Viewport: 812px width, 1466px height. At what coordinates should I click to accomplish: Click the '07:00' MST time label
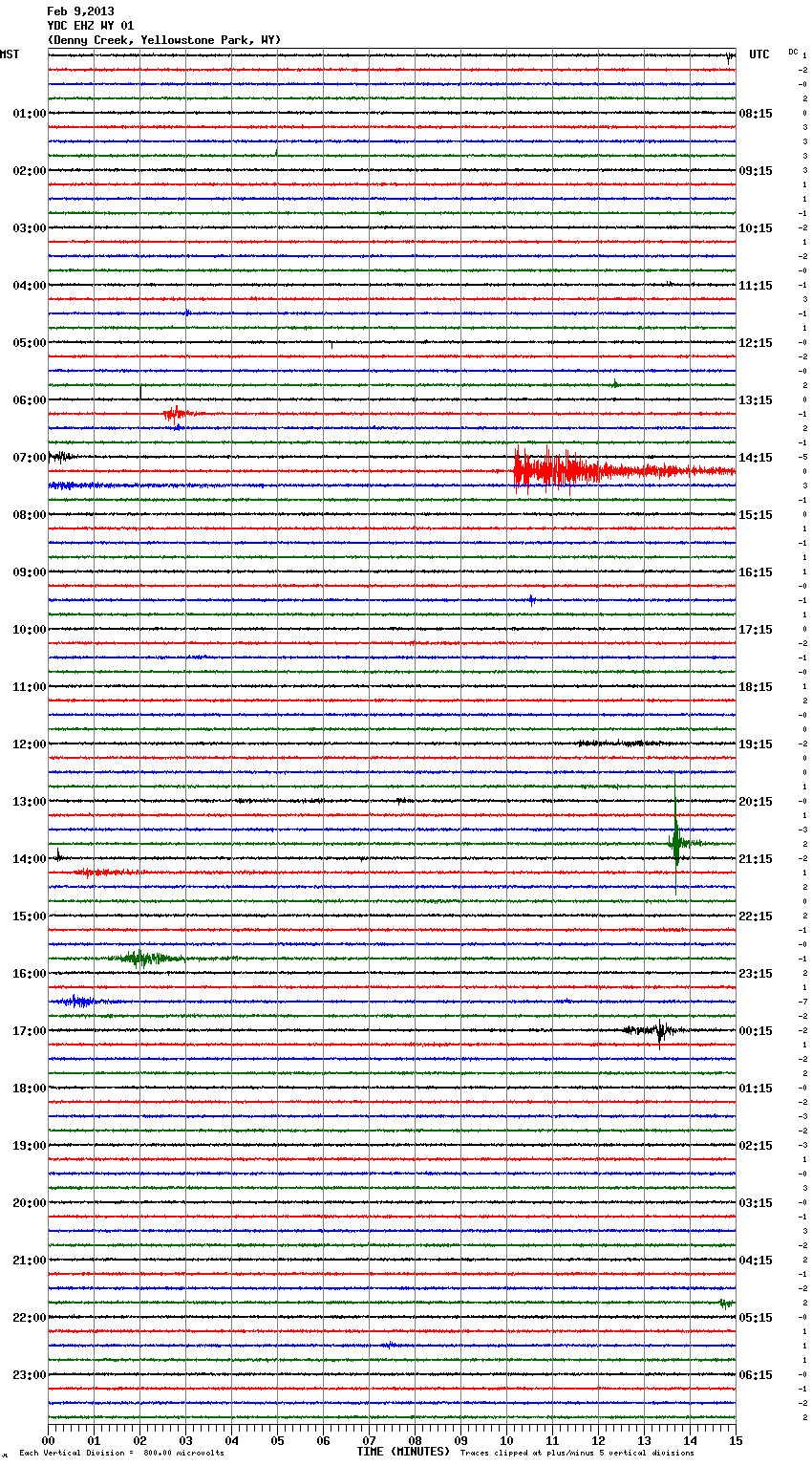(x=30, y=458)
